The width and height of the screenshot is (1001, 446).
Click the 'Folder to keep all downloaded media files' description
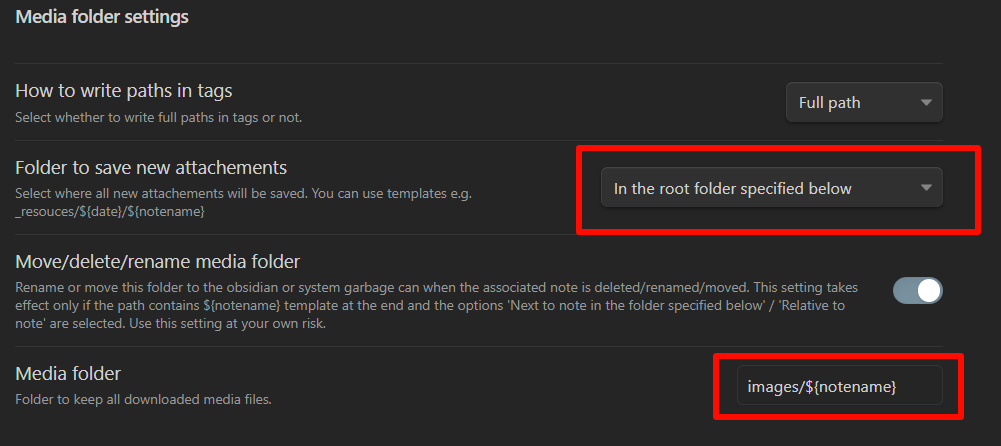pos(144,400)
